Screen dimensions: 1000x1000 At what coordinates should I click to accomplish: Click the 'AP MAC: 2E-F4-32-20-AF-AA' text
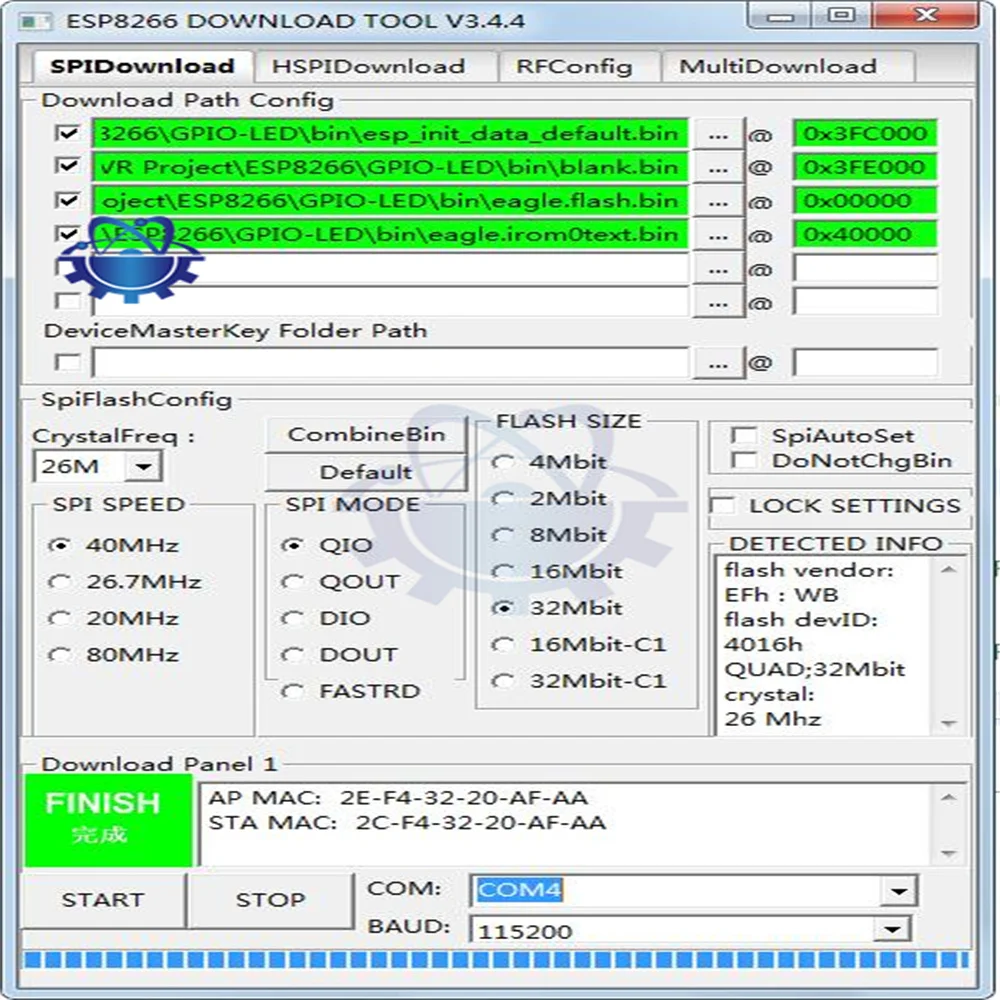399,798
